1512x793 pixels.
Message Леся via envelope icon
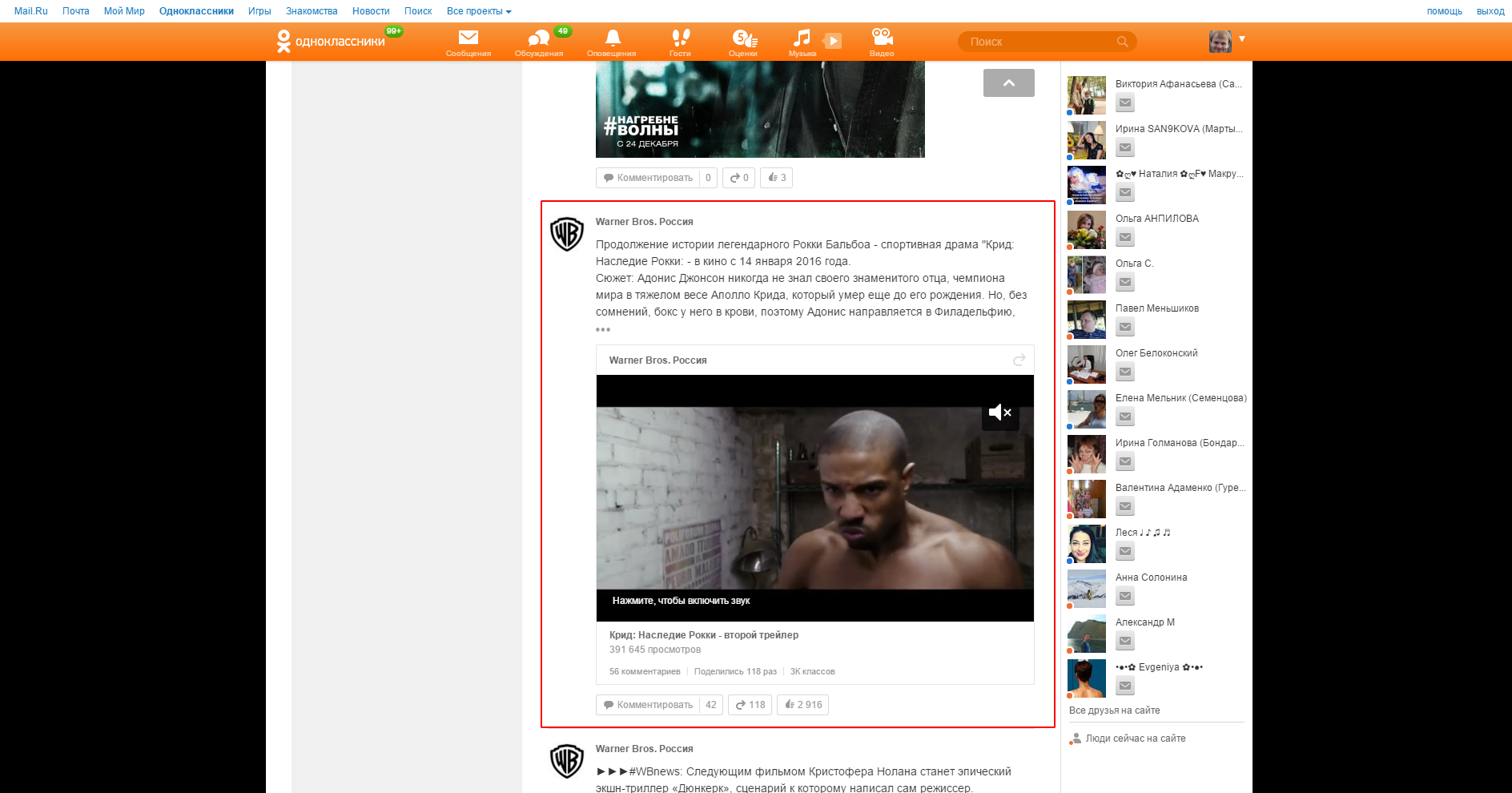coord(1125,551)
